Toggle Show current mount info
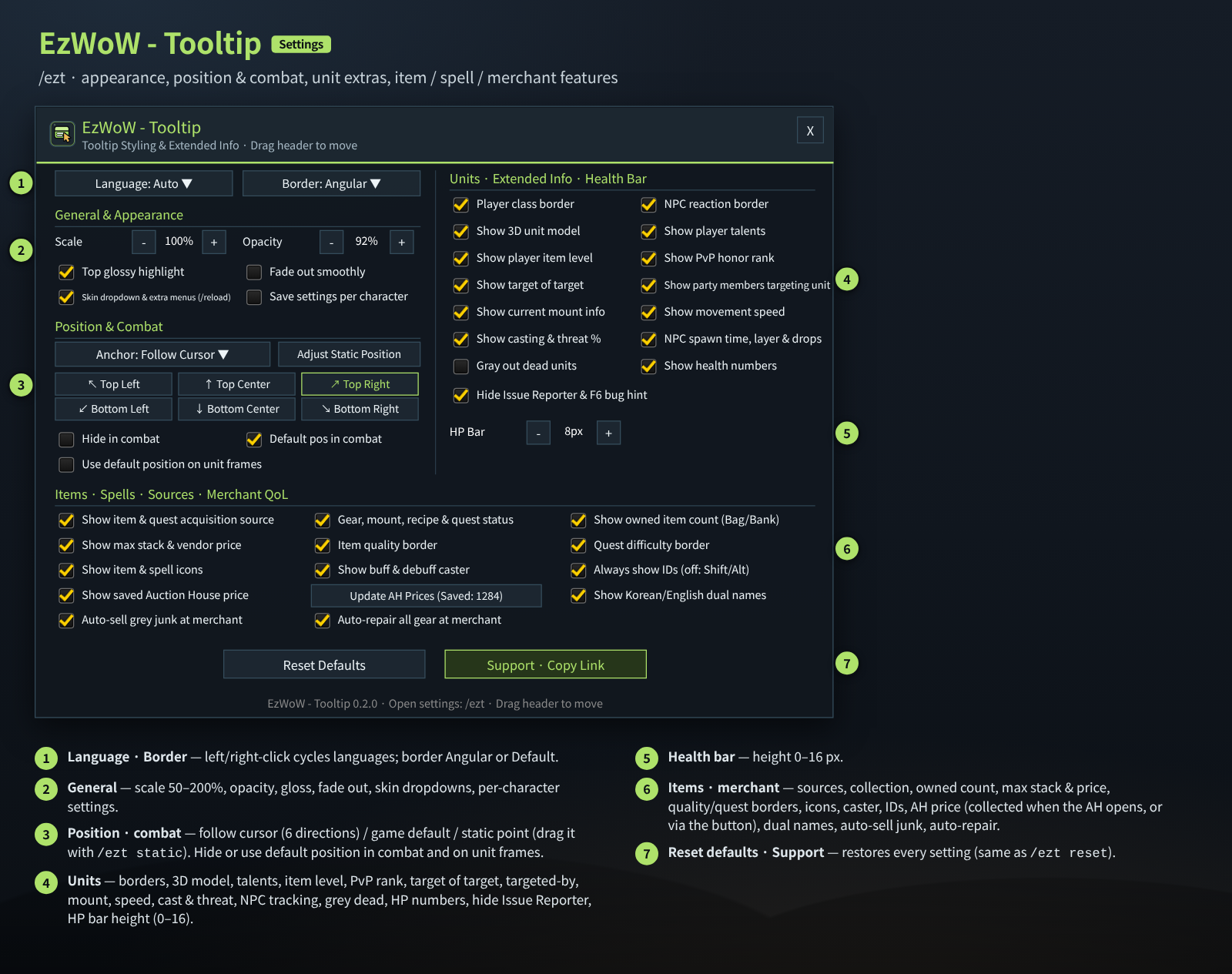 (x=461, y=313)
